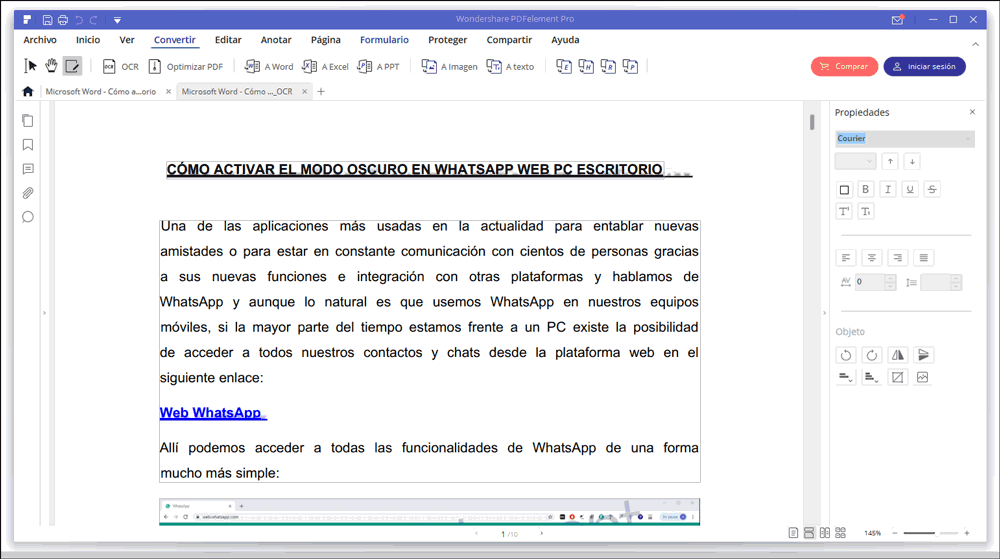
Task: Open the Ayuda menu
Action: point(565,40)
